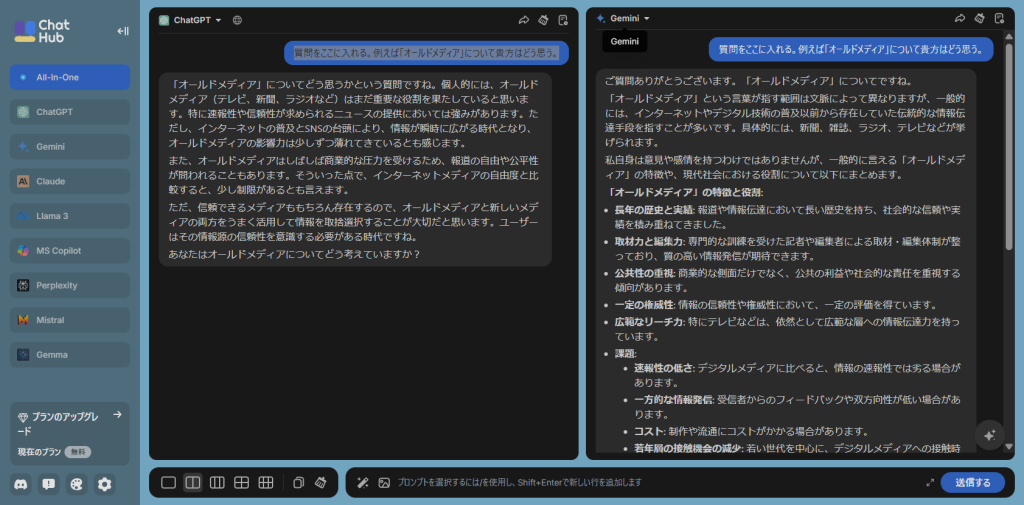This screenshot has height=505, width=1024.
Task: Attach an image to the prompt
Action: click(384, 483)
